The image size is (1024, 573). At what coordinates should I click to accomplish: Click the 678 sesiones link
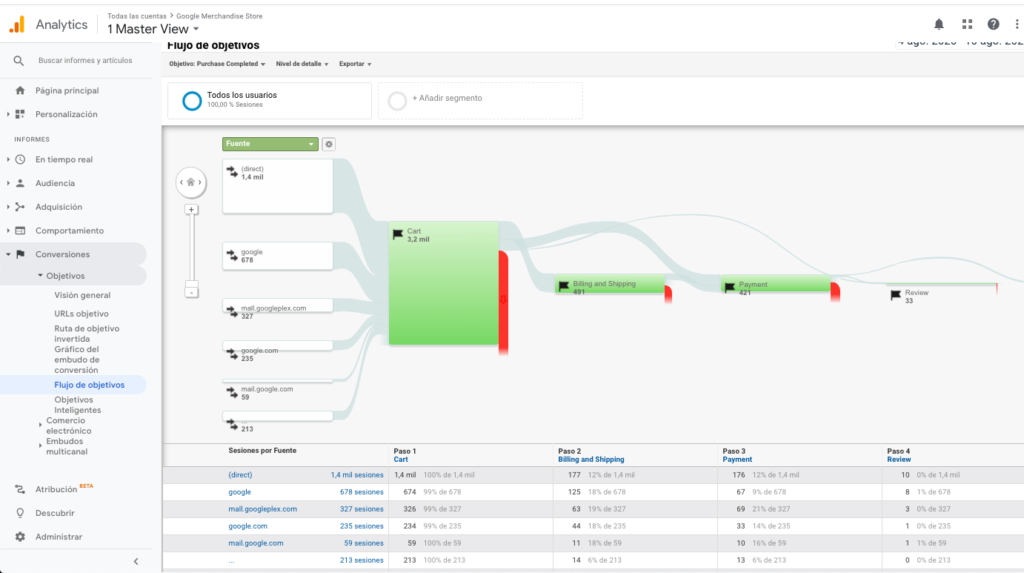pyautogui.click(x=361, y=492)
